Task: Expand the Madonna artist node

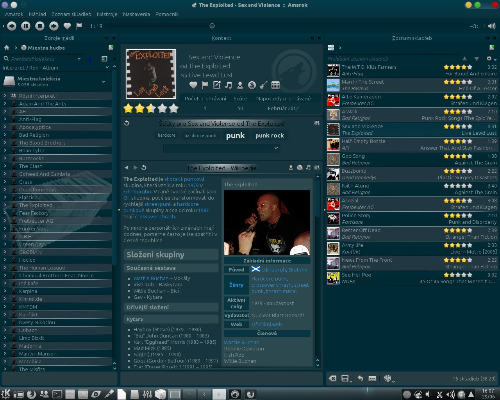Action: click(5, 346)
